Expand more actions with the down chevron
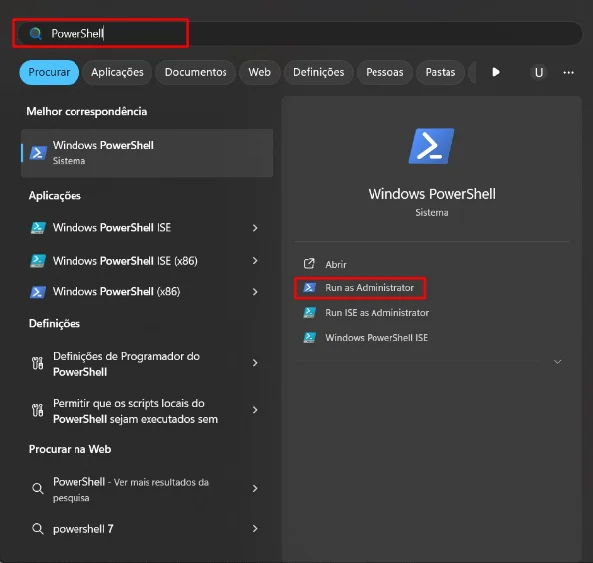 557,362
